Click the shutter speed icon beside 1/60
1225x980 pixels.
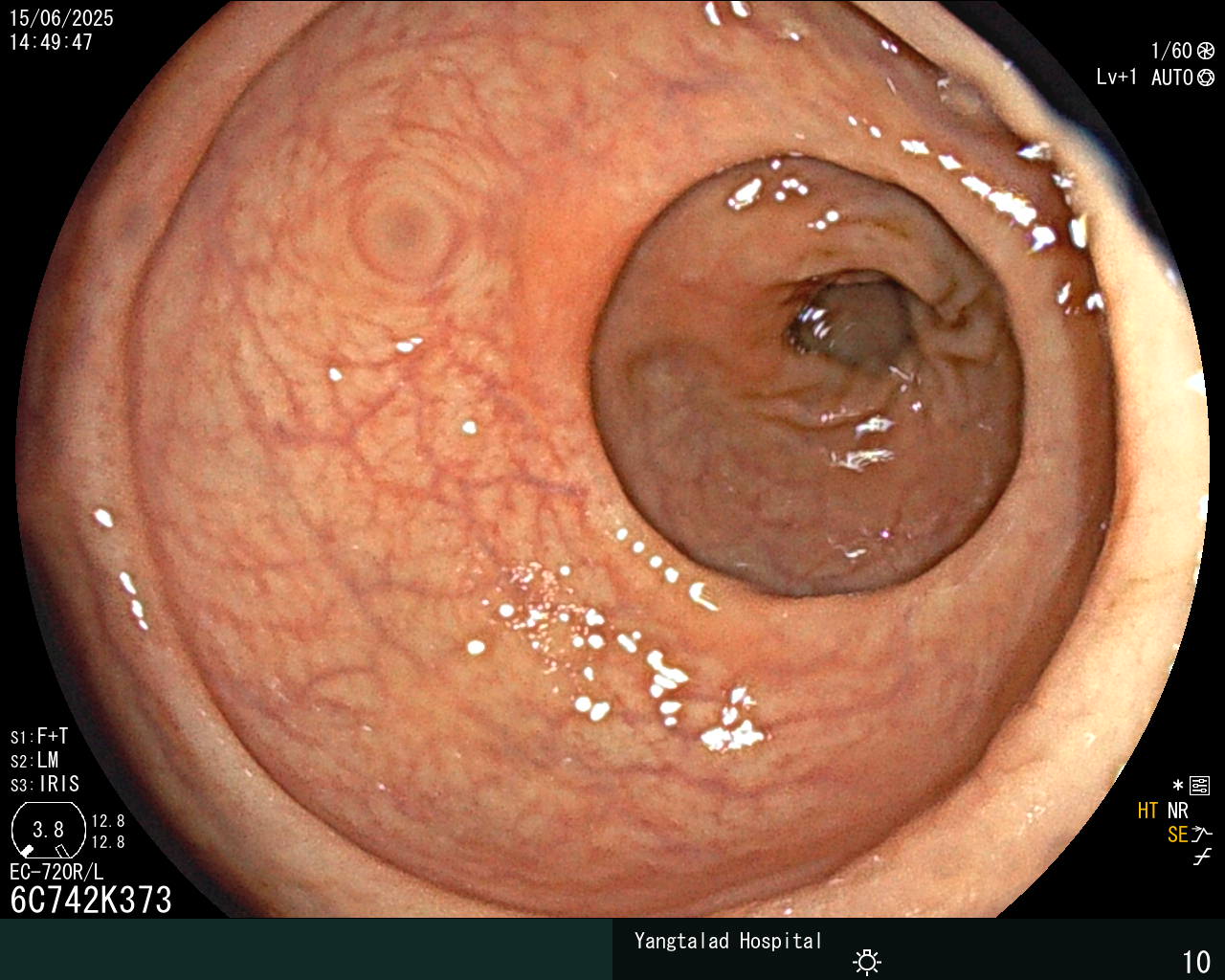click(x=1206, y=51)
